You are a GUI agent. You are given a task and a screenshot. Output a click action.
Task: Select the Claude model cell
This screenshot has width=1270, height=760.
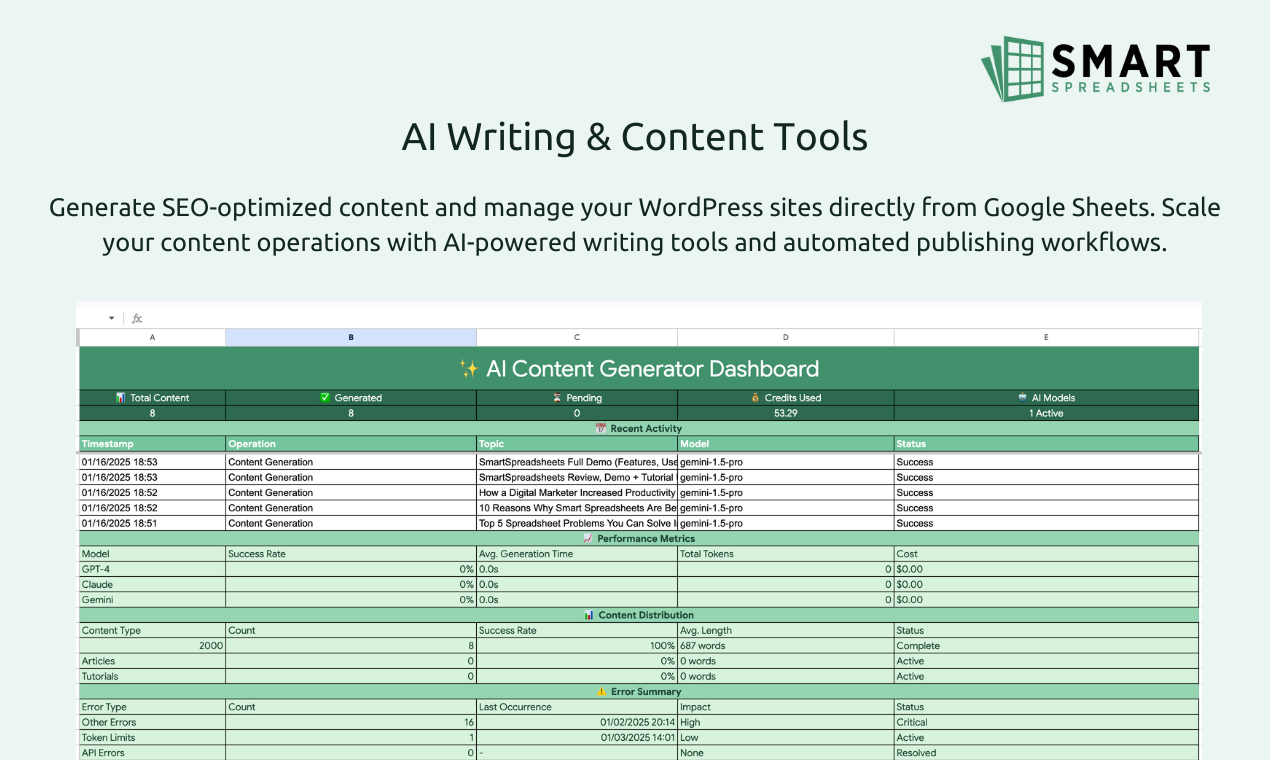[x=152, y=584]
